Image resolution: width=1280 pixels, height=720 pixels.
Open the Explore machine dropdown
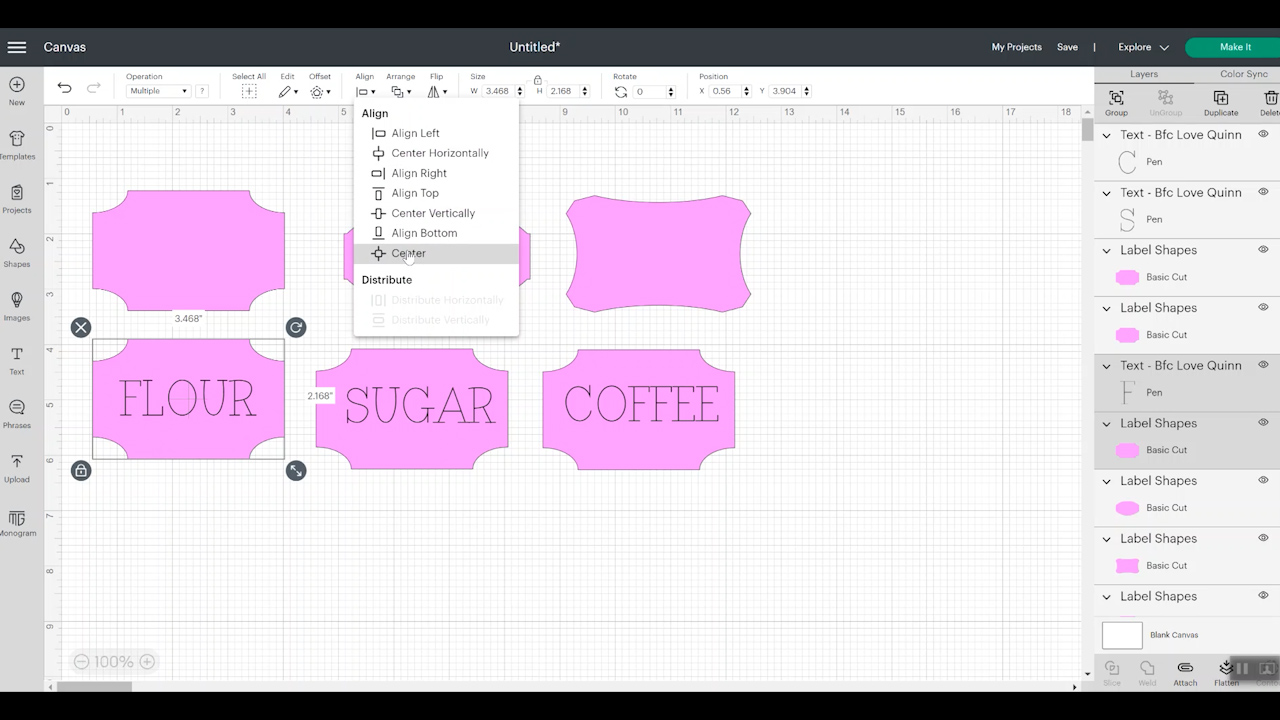click(1143, 47)
